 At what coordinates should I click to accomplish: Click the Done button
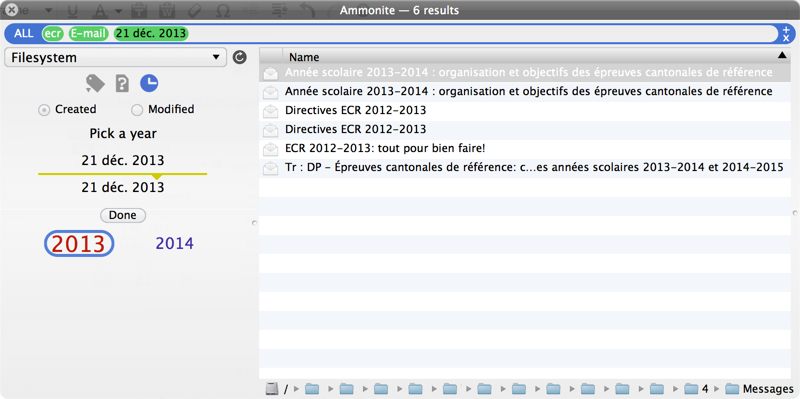pyautogui.click(x=123, y=215)
